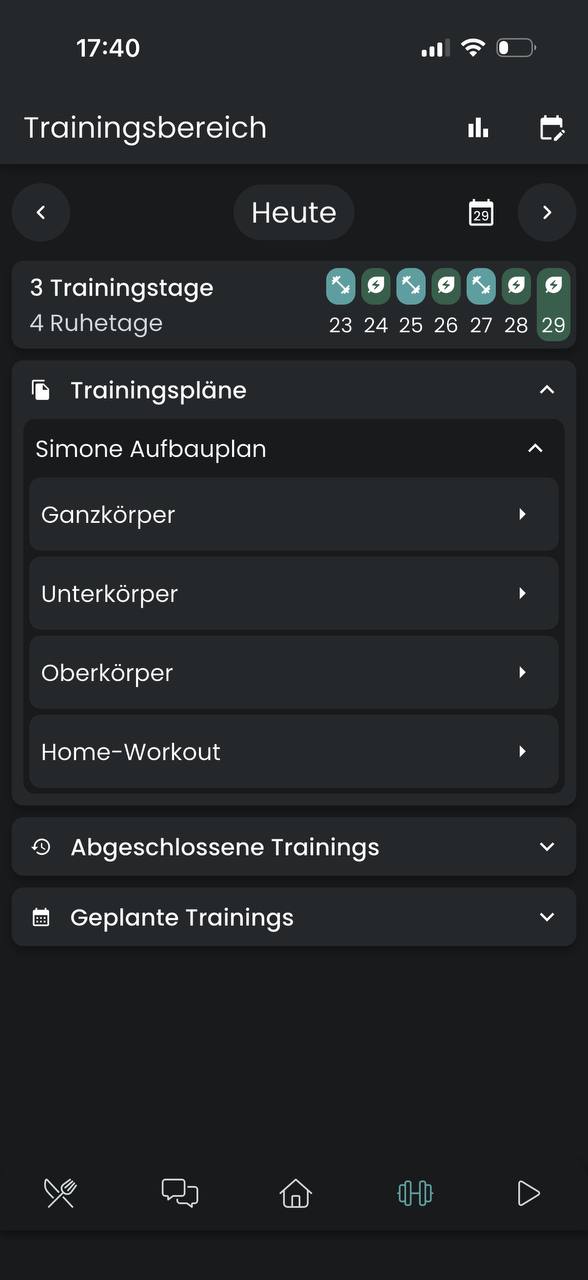The height and width of the screenshot is (1280, 588).
Task: Go to the next day with right arrow
Action: coord(547,212)
